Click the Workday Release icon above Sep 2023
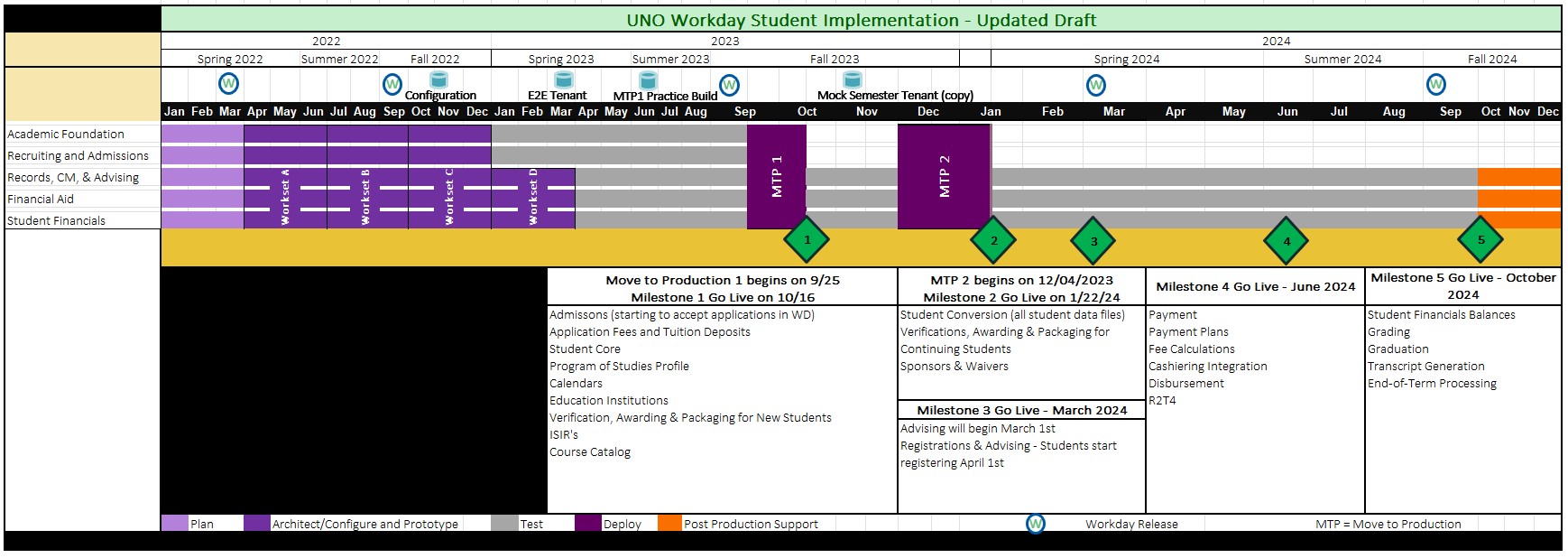This screenshot has height=558, width=1568. 729,85
